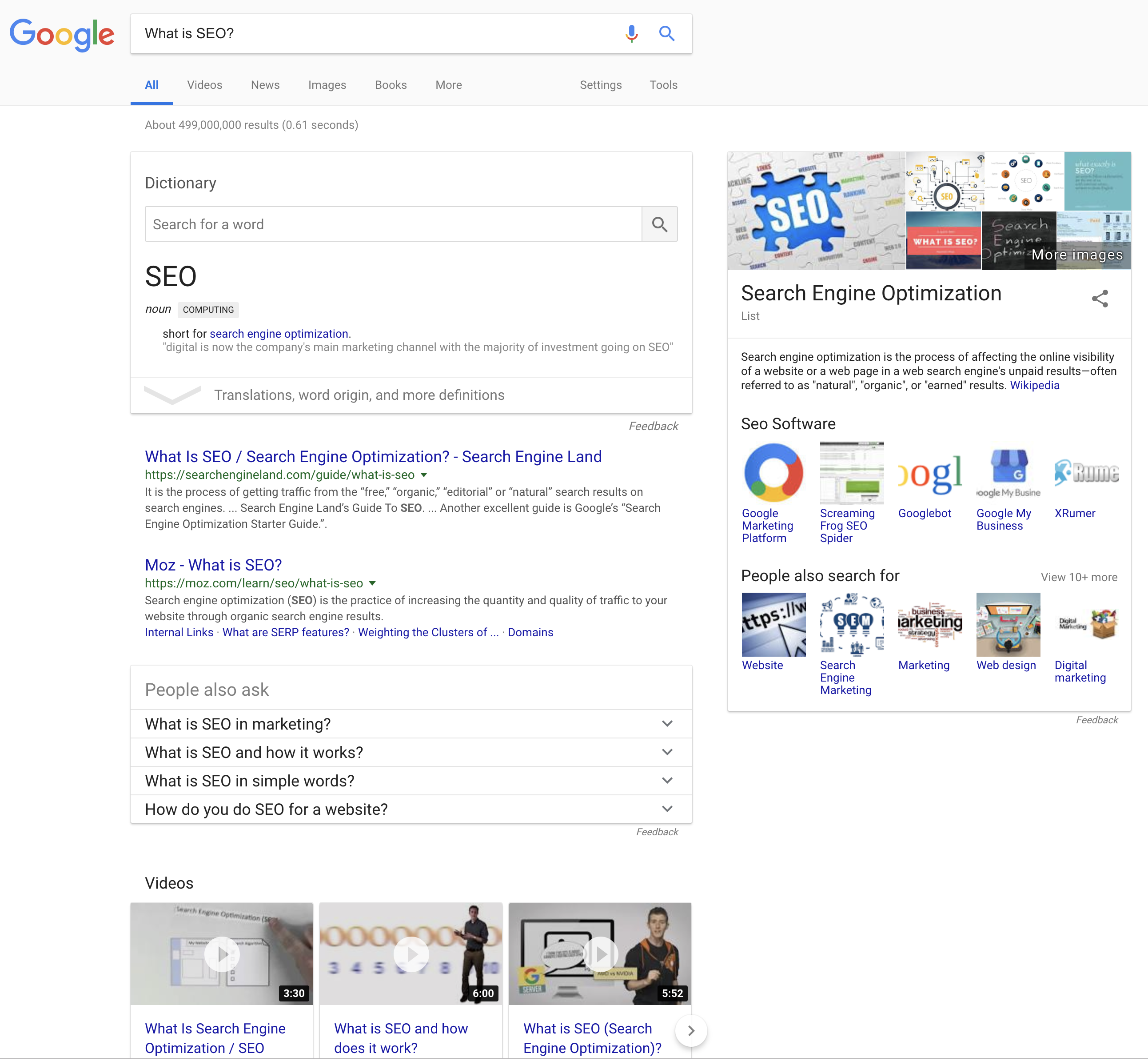Image resolution: width=1148 pixels, height=1061 pixels.
Task: Open the Internal Links sitelink
Action: pos(179,632)
